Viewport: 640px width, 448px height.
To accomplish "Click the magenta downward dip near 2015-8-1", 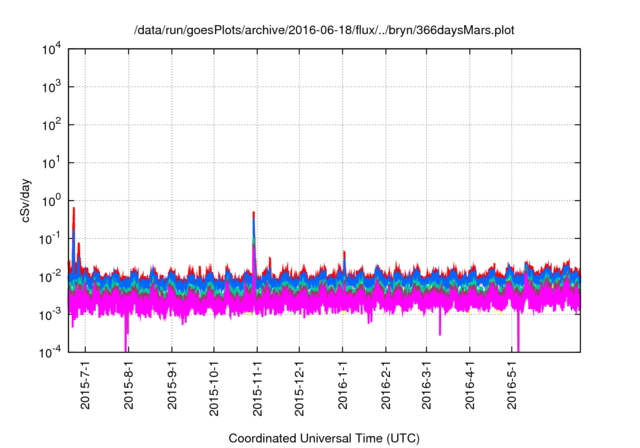I will [x=127, y=333].
